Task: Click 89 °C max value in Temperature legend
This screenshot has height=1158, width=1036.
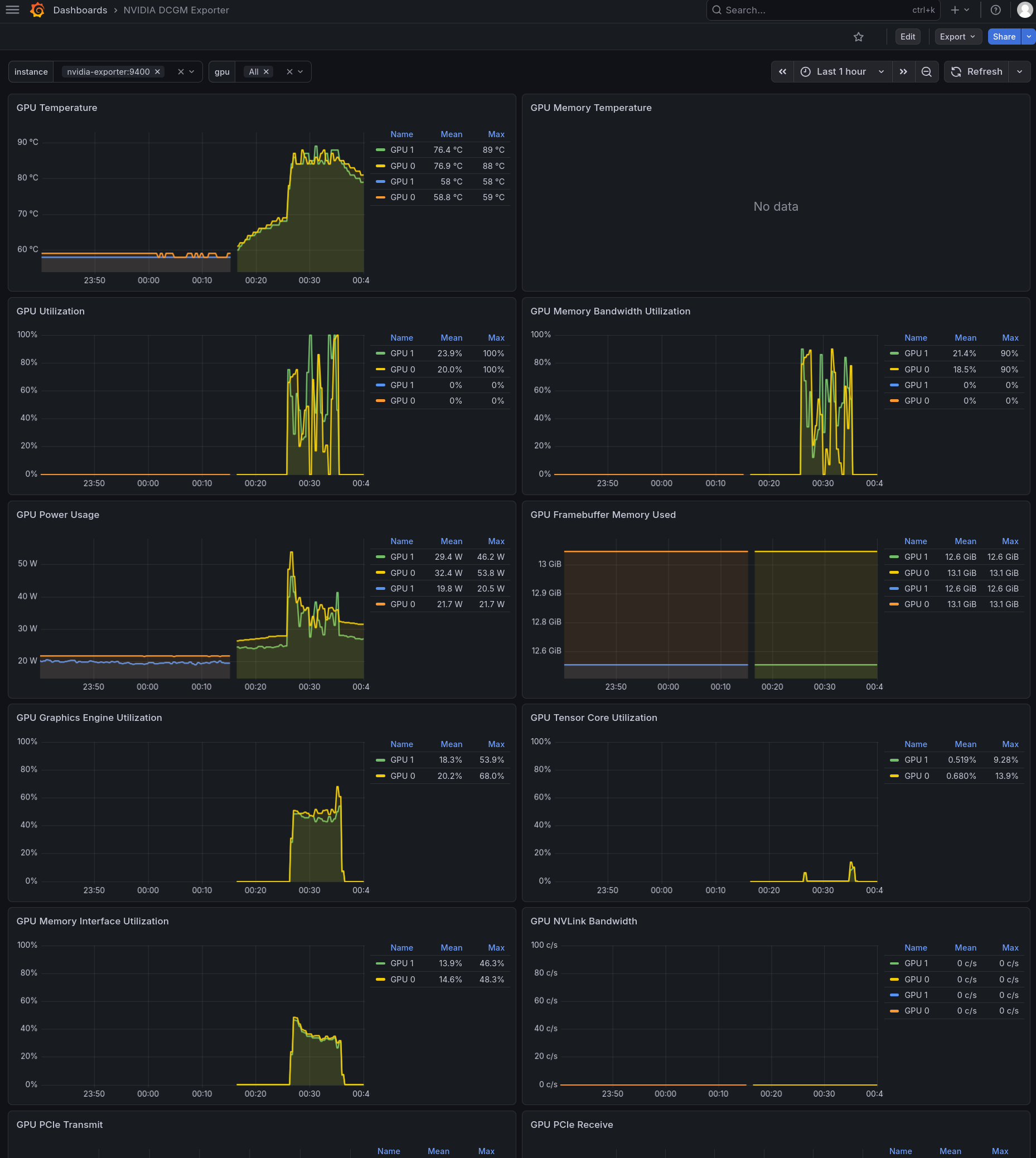Action: [x=493, y=150]
